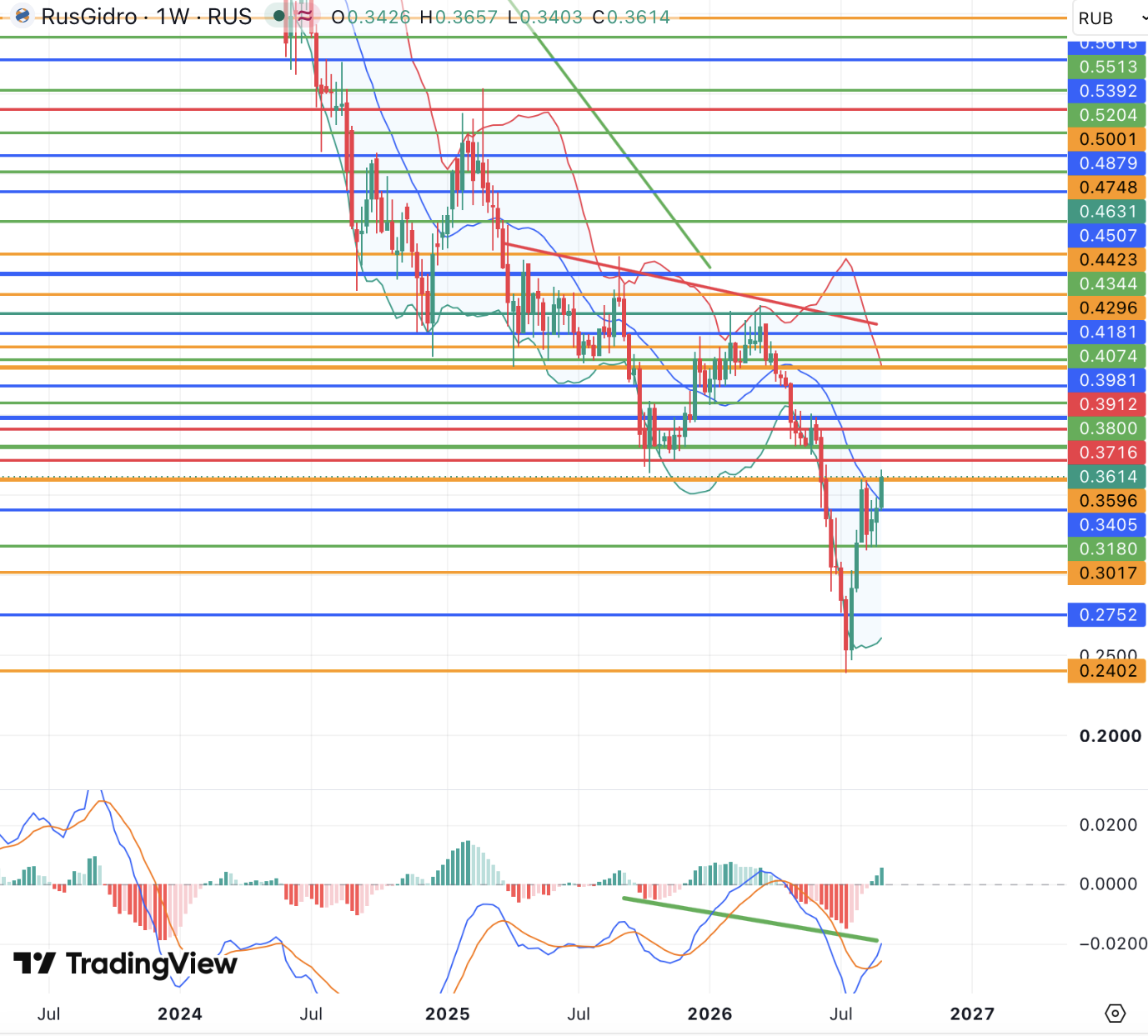Click the 2024 label on the time axis
The width and height of the screenshot is (1148, 1036).
click(x=180, y=1014)
